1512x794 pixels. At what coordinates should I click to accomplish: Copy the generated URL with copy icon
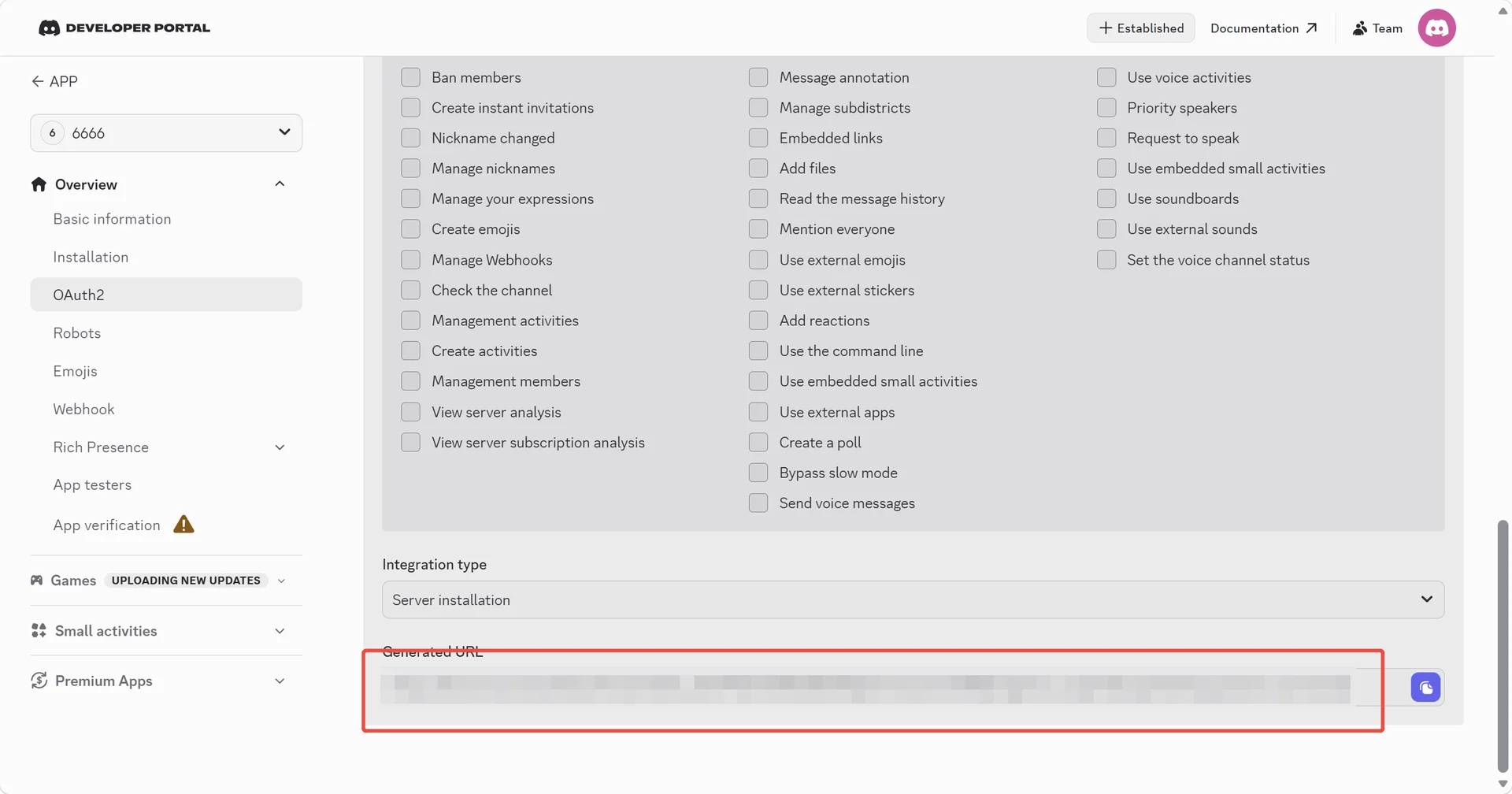point(1425,687)
